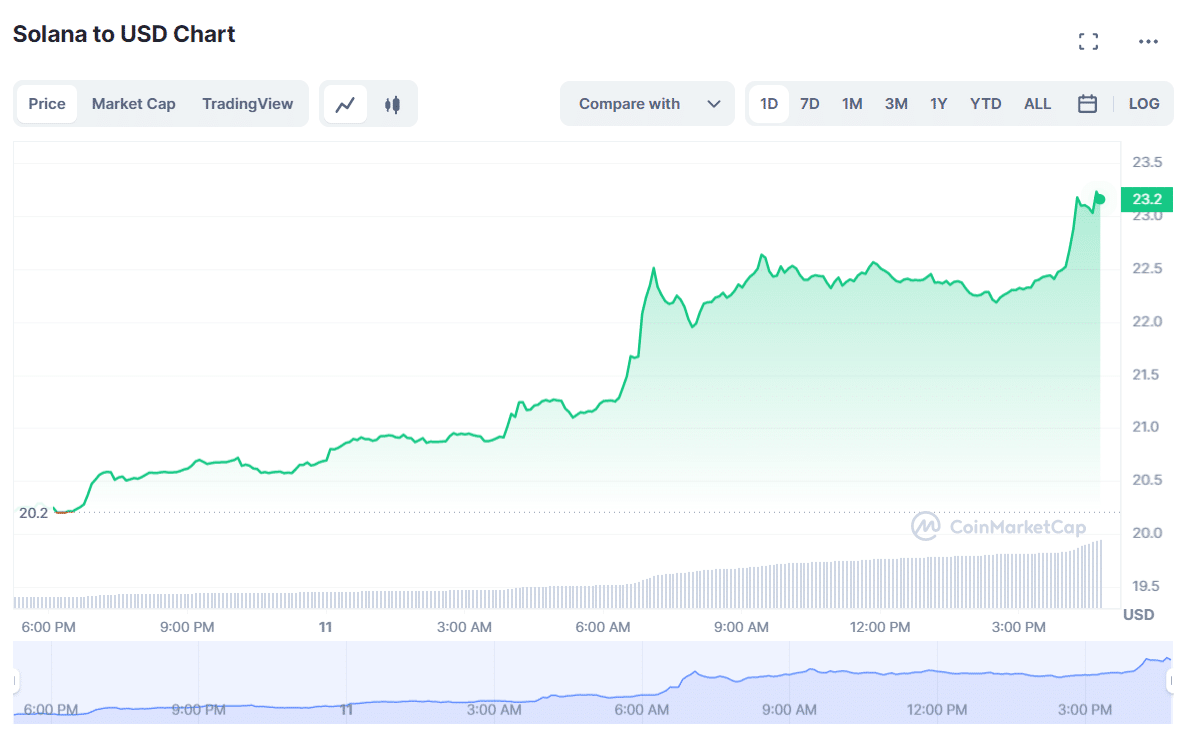Click the 3:00 AM main chart axis label

[x=464, y=627]
